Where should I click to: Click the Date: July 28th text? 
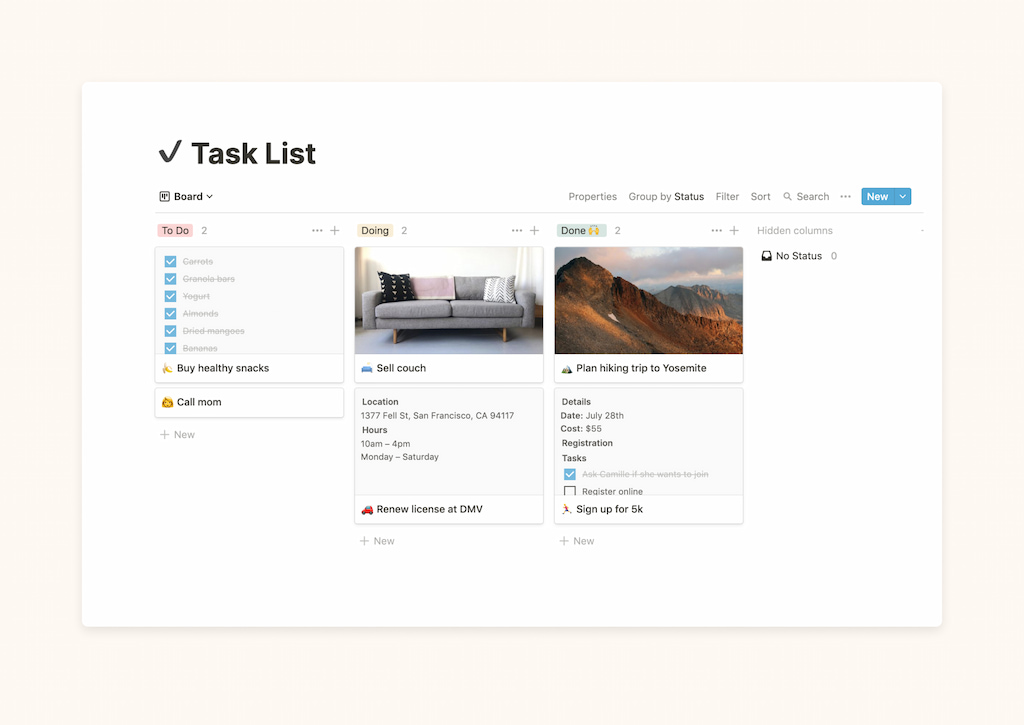592,415
